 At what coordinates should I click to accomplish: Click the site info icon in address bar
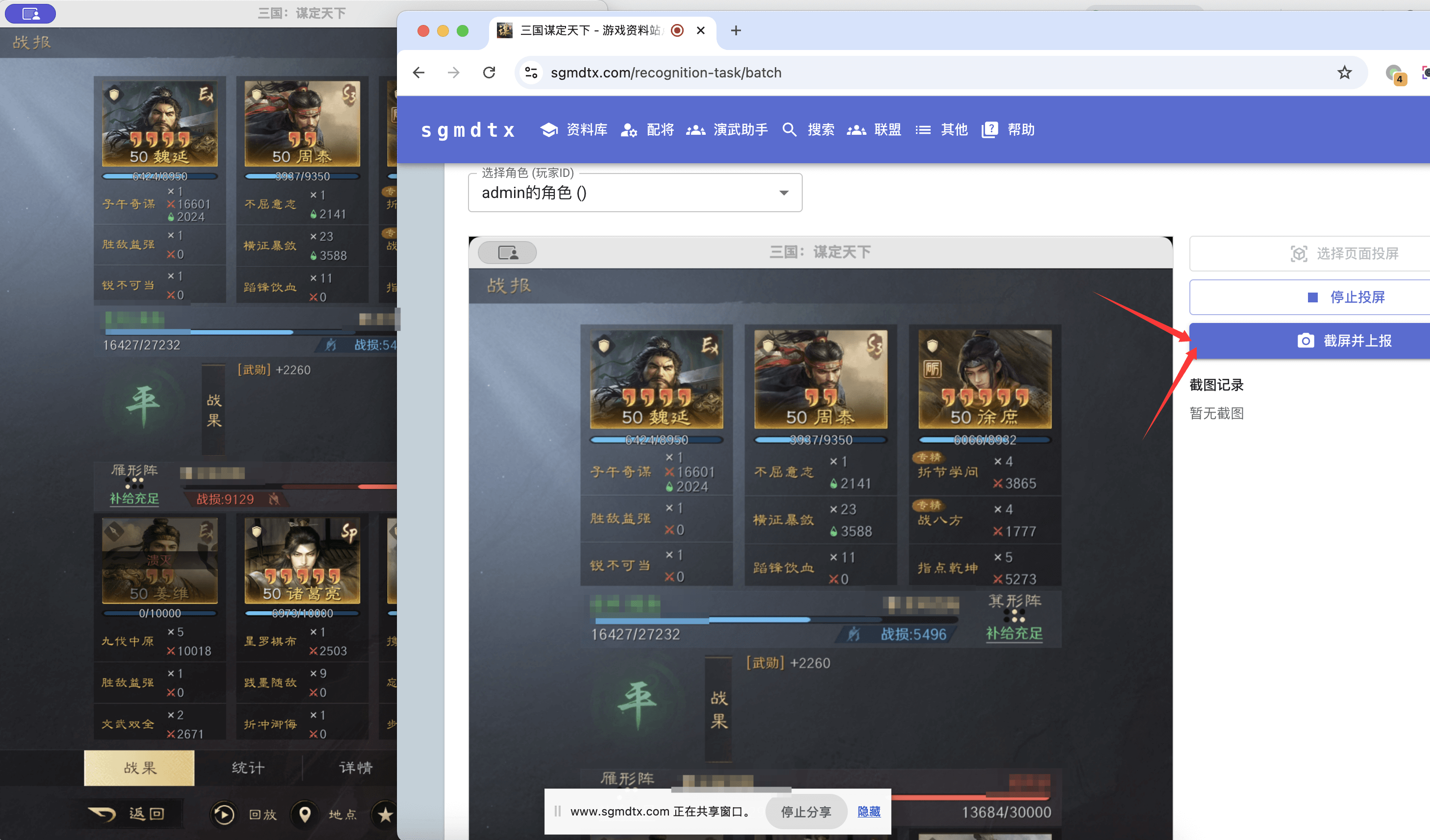pyautogui.click(x=531, y=73)
